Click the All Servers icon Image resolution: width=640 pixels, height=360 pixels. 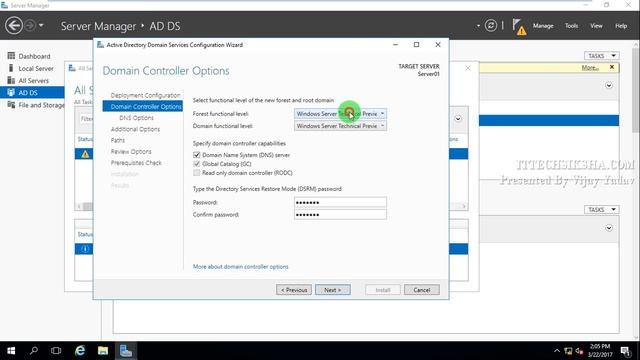11,80
